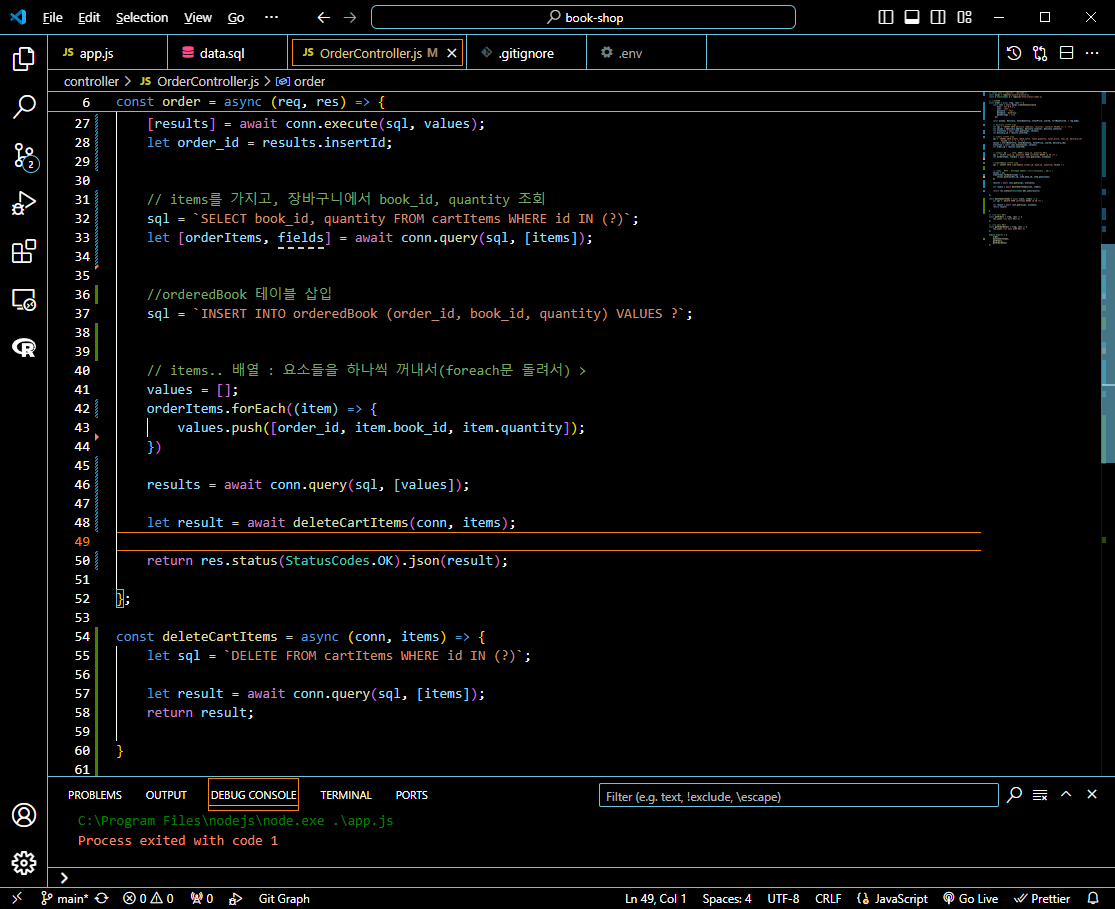Screen dimensions: 1115x909
Task: Change indentation from Spaces: 4
Action: coord(727,898)
